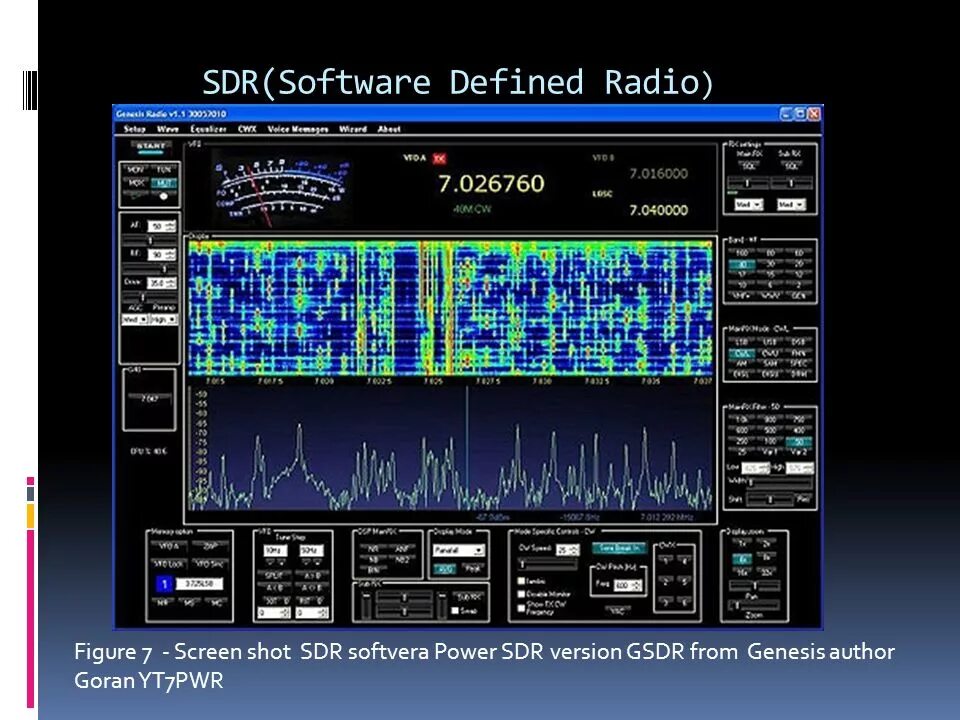Click the panadapter spectrum trace

(x=451, y=448)
